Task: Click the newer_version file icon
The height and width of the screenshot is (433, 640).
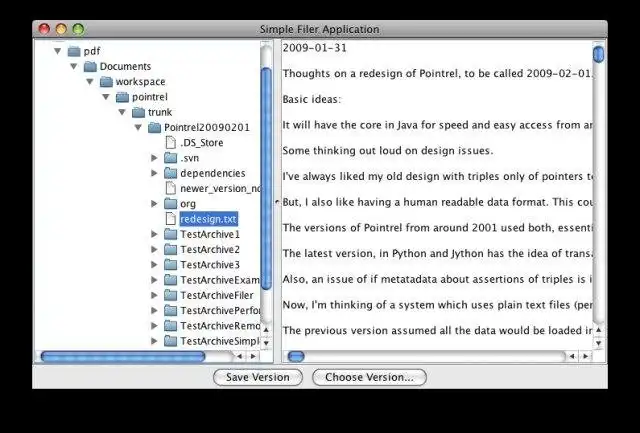Action: pyautogui.click(x=171, y=189)
